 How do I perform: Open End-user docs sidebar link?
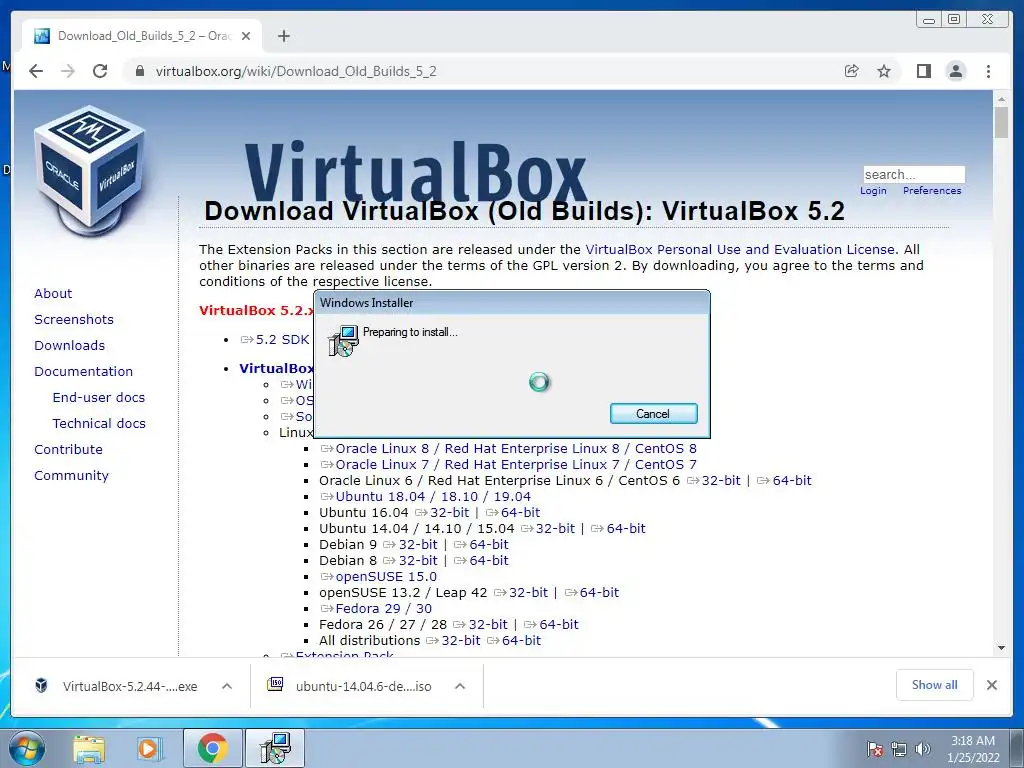pos(99,398)
